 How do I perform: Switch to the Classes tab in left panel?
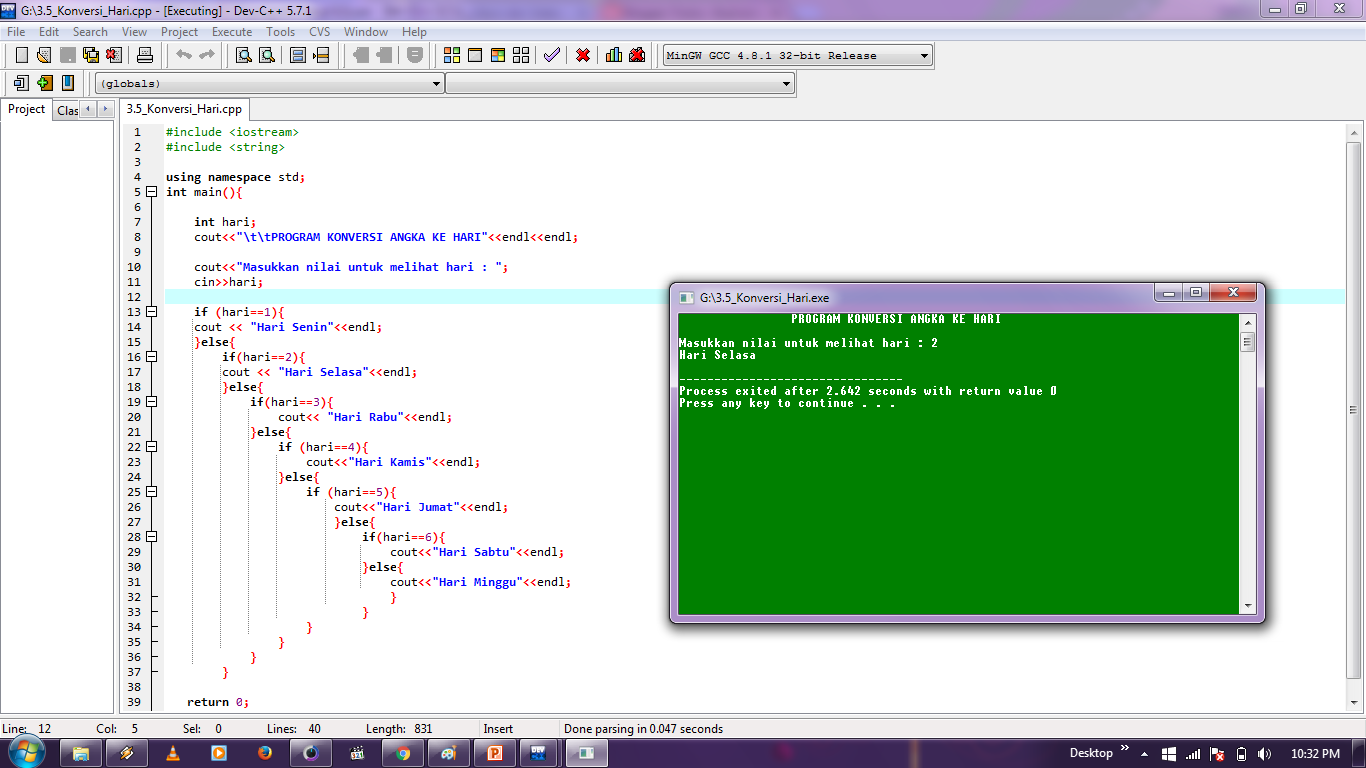point(66,110)
